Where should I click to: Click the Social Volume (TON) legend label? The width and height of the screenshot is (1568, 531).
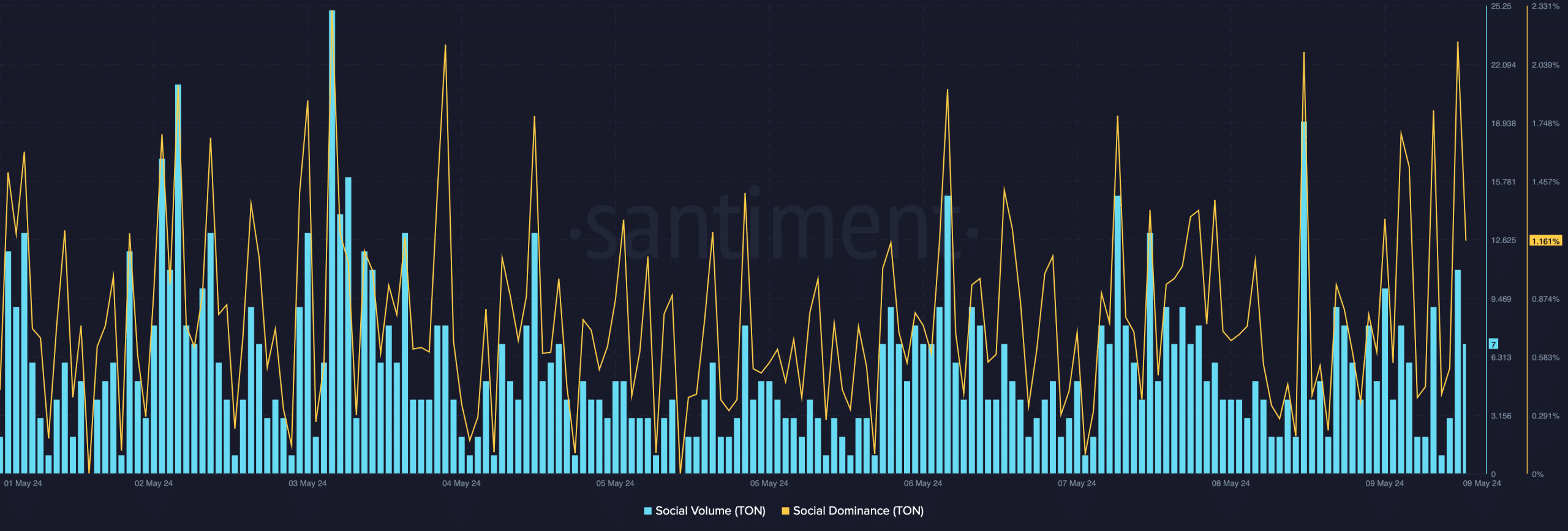coord(710,511)
